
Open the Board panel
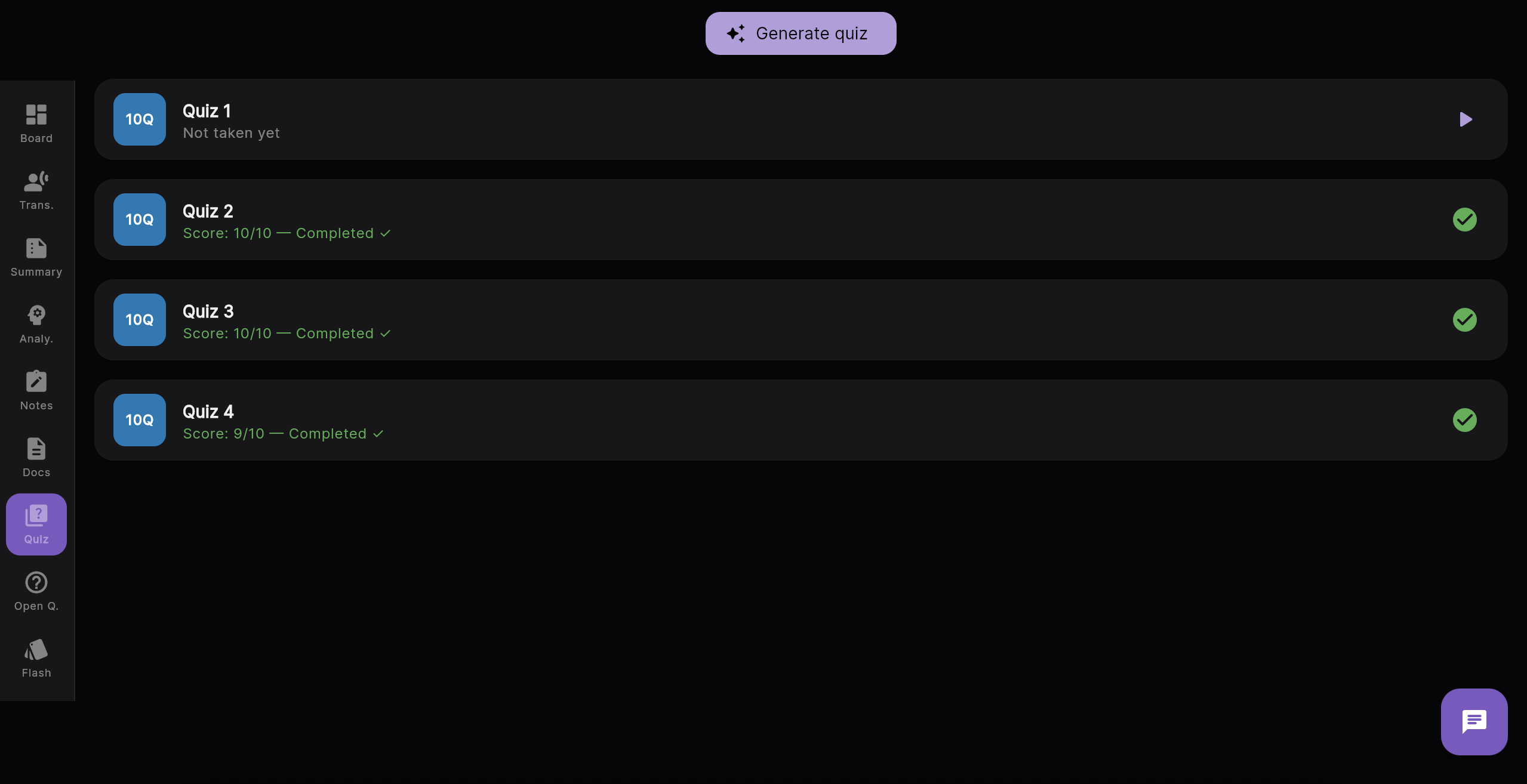(x=36, y=122)
